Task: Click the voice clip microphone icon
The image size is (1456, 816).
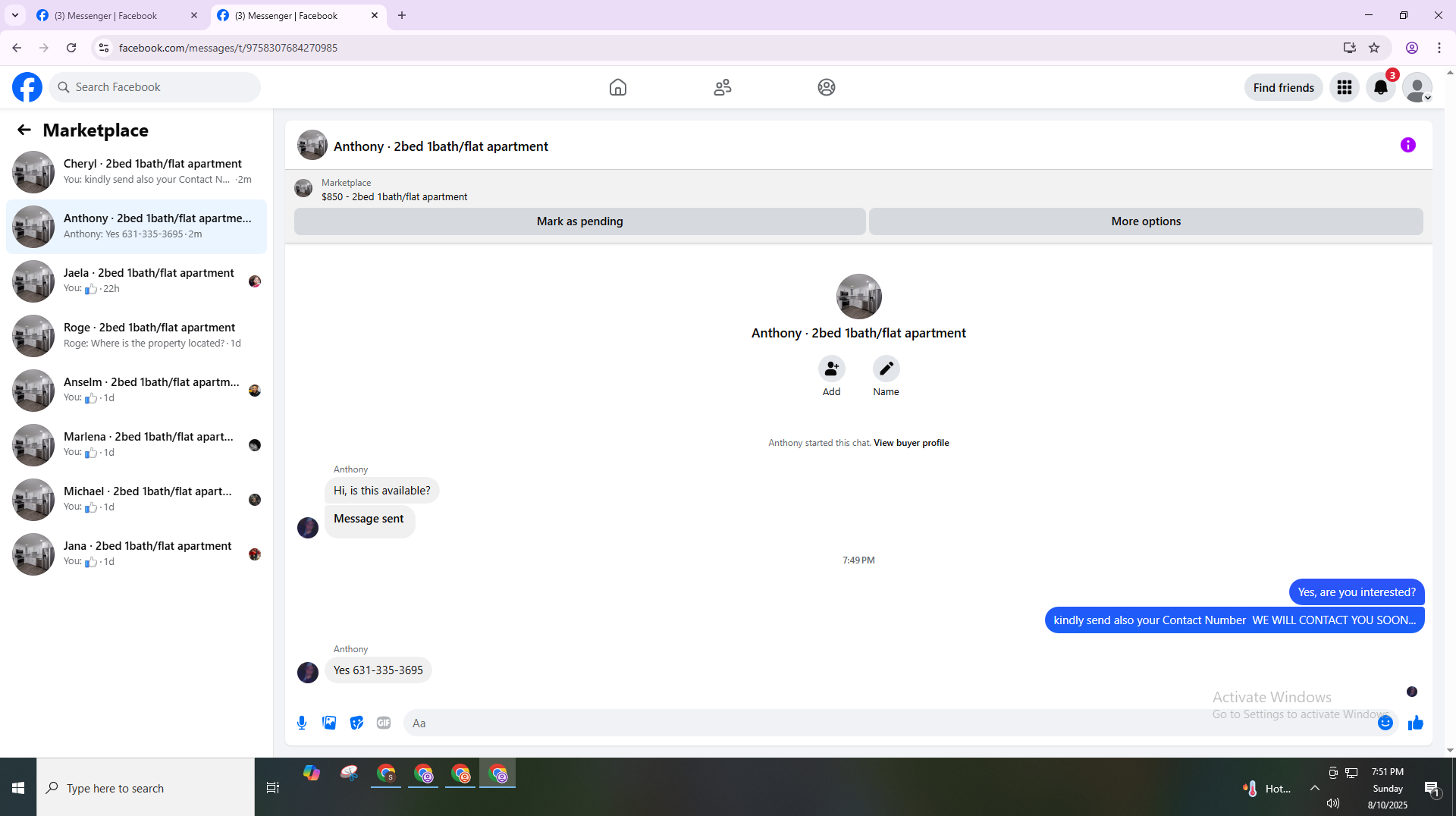Action: (x=302, y=723)
